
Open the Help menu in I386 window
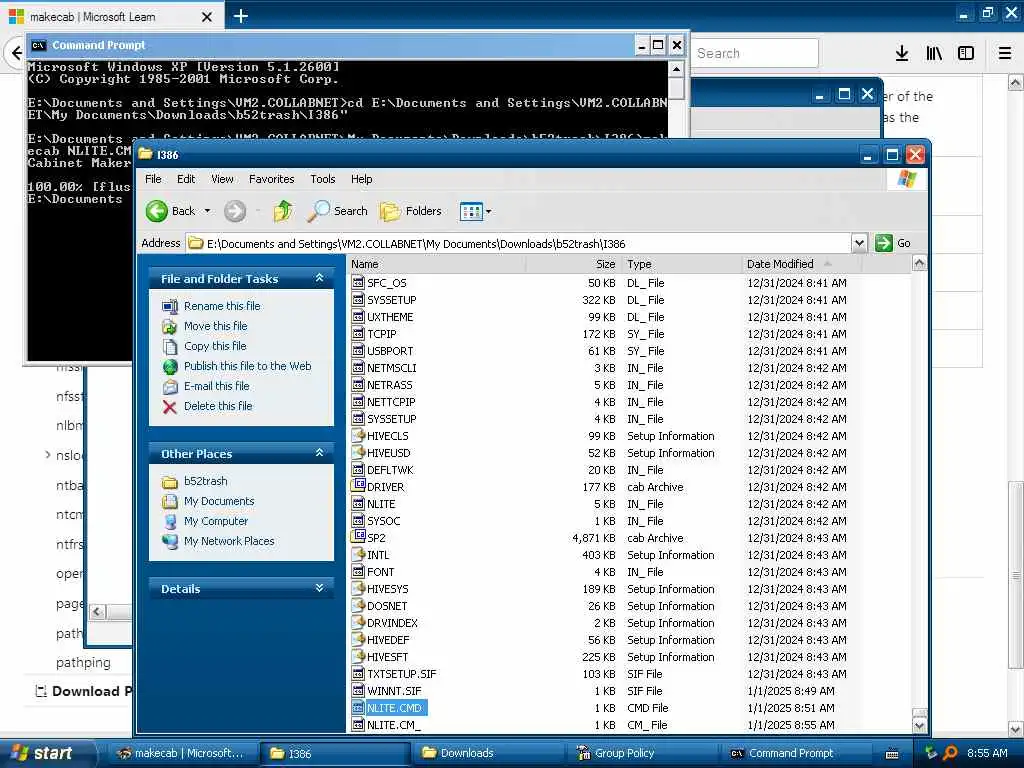click(x=361, y=179)
